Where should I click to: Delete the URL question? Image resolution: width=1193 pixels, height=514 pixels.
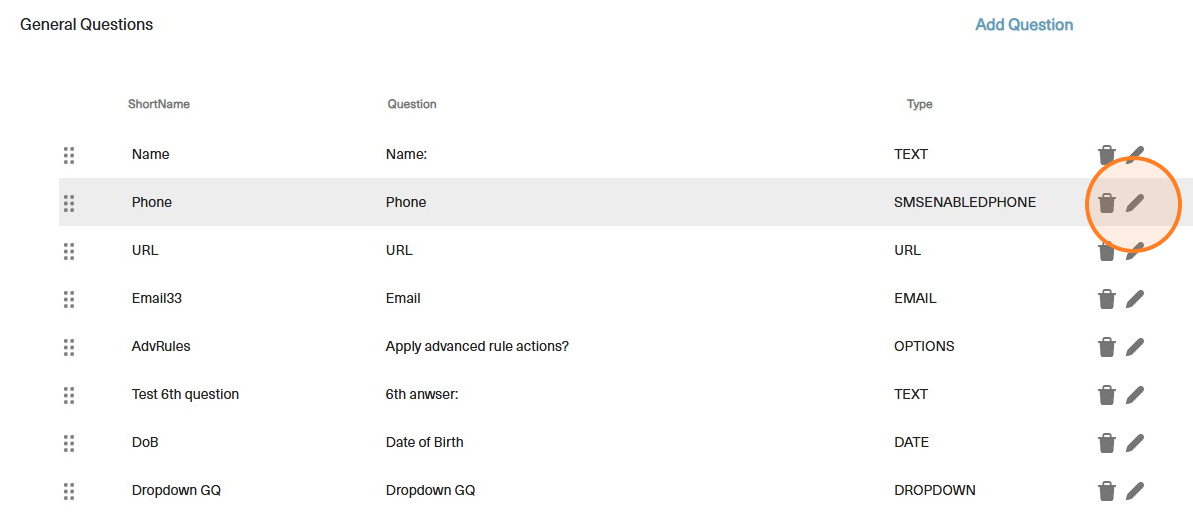(1106, 251)
